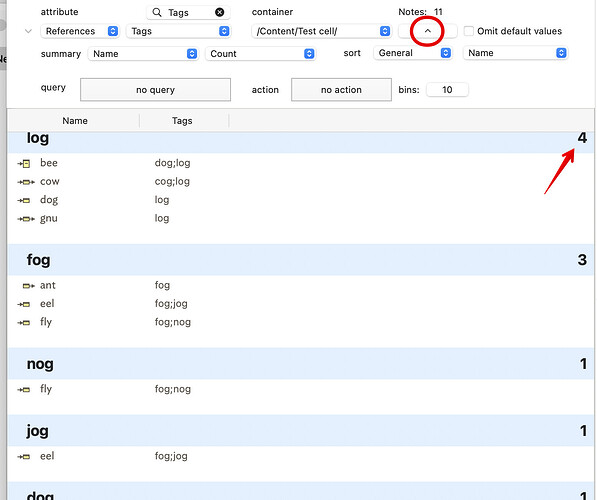Click the ant note icon
This screenshot has width=597, height=500.
pos(29,286)
